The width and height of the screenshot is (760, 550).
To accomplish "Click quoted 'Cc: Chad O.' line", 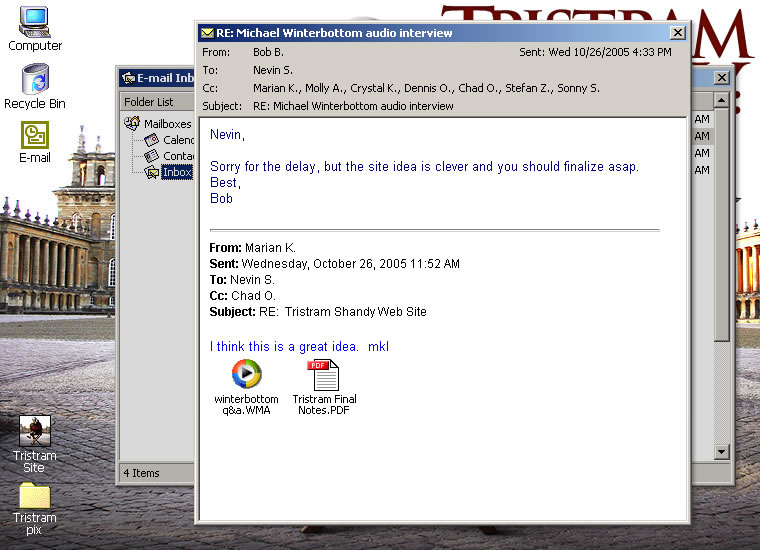I will (242, 296).
